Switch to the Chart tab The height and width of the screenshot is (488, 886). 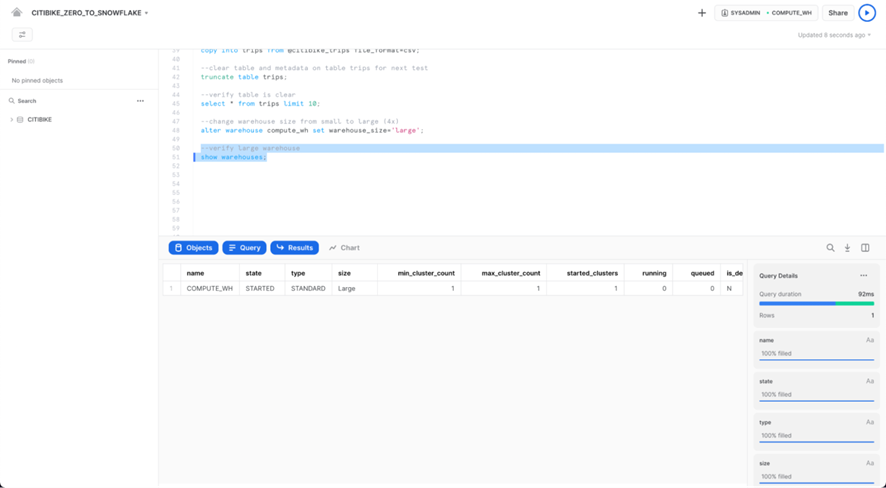click(x=344, y=248)
